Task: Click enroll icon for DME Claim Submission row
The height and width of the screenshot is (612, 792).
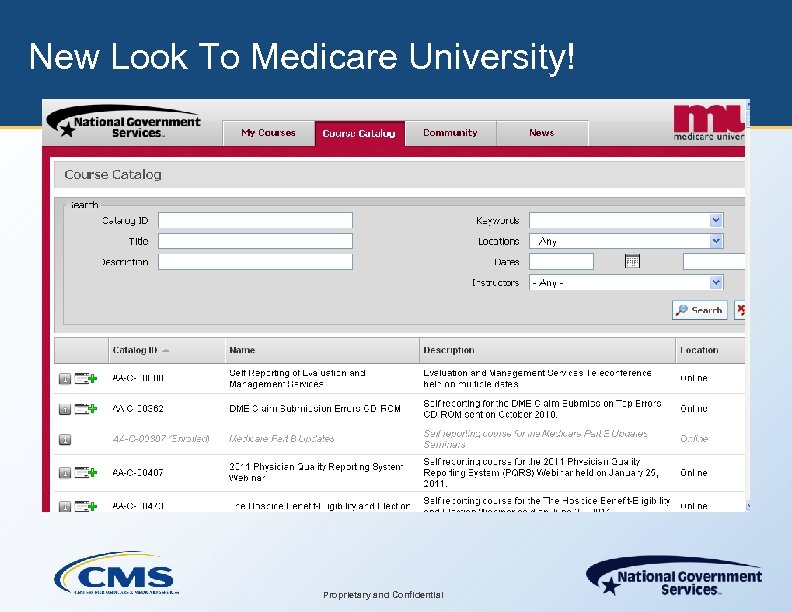Action: point(86,409)
